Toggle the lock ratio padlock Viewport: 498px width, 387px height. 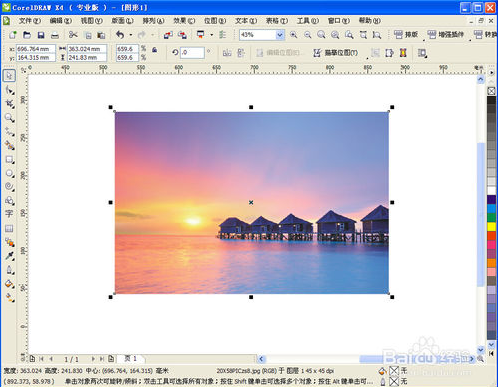(154, 50)
